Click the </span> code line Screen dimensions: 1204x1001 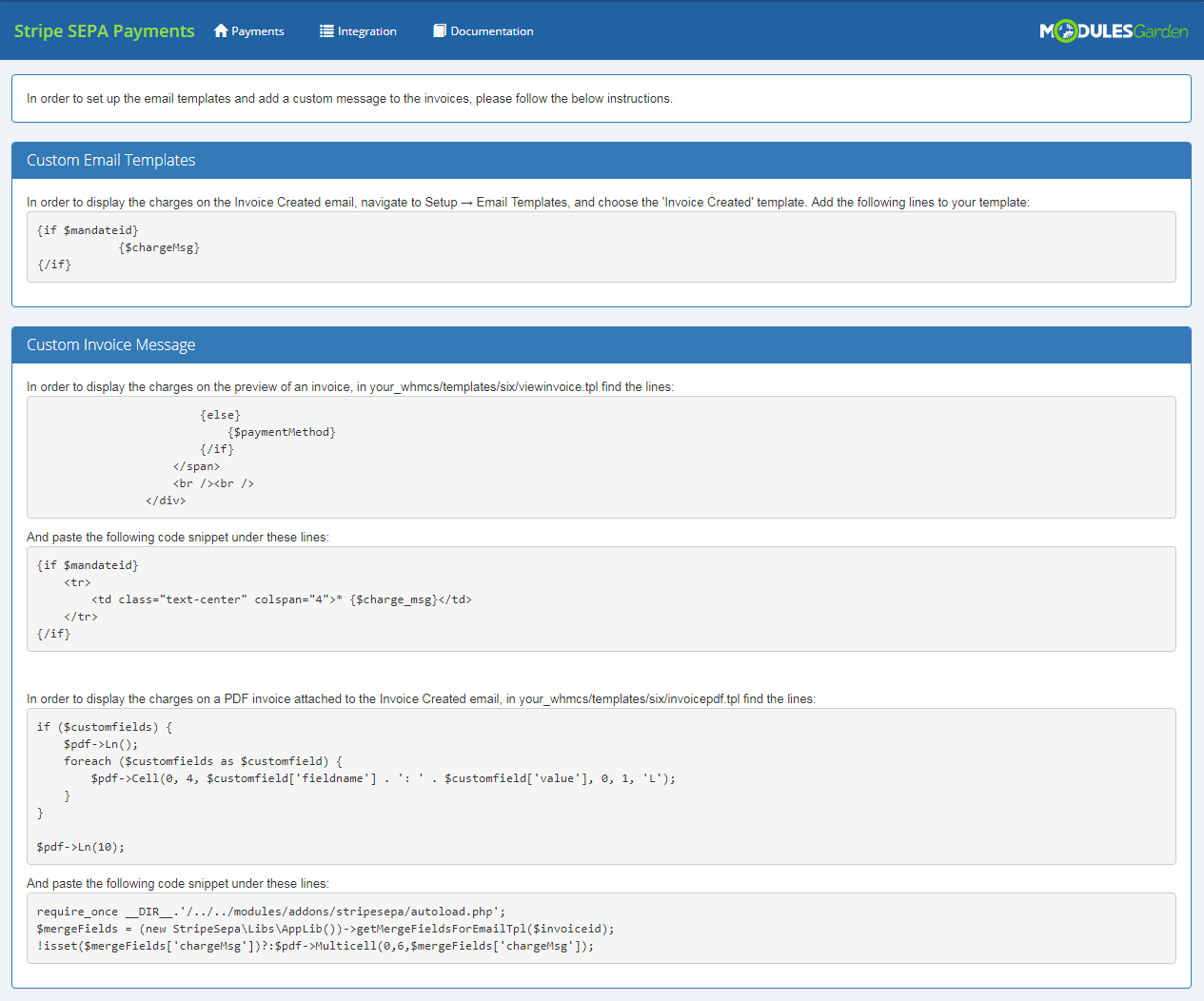196,466
